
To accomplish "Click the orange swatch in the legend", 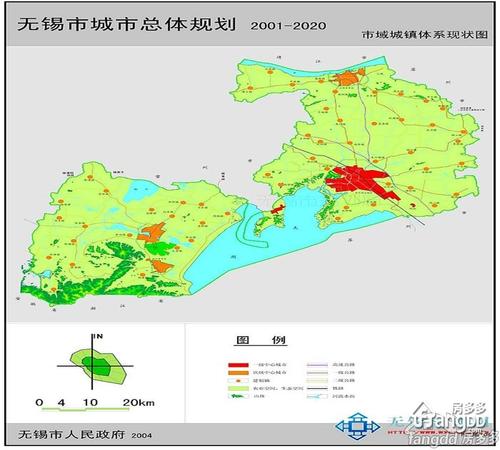I will coord(238,373).
